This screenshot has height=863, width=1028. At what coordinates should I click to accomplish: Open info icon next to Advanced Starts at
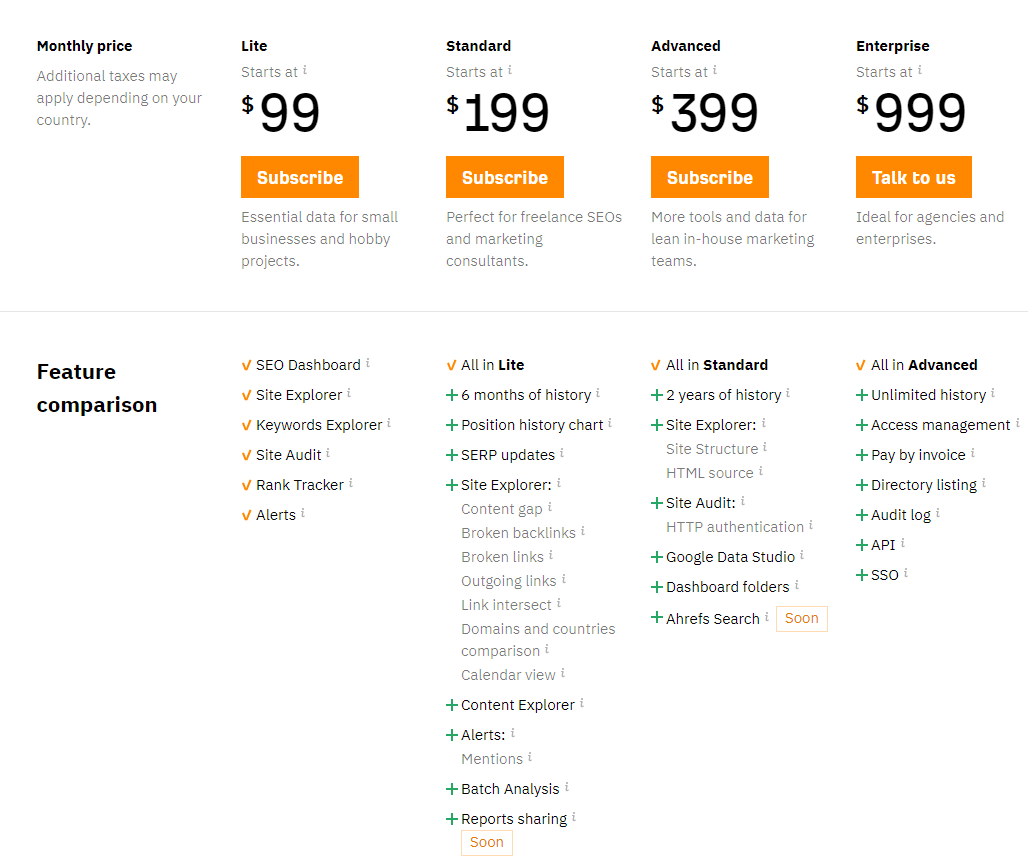pyautogui.click(x=715, y=70)
